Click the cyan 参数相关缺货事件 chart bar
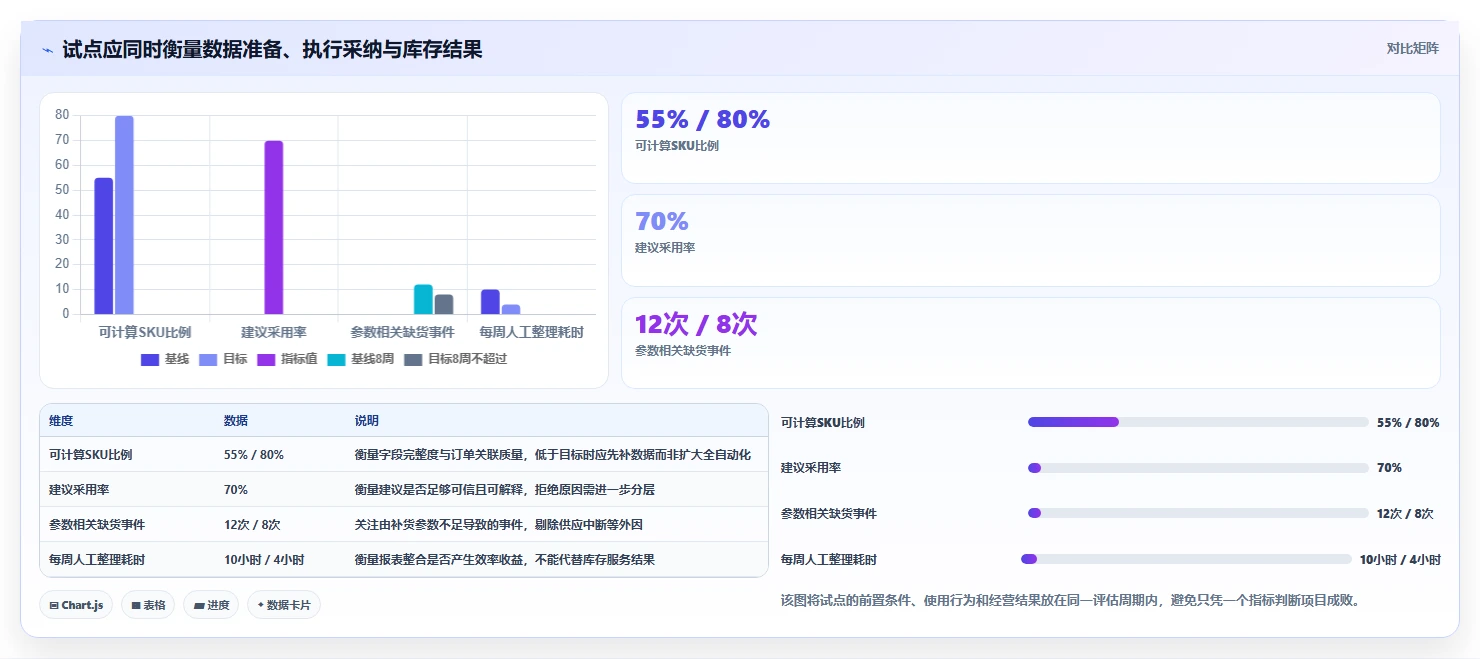1480x659 pixels. click(x=423, y=299)
